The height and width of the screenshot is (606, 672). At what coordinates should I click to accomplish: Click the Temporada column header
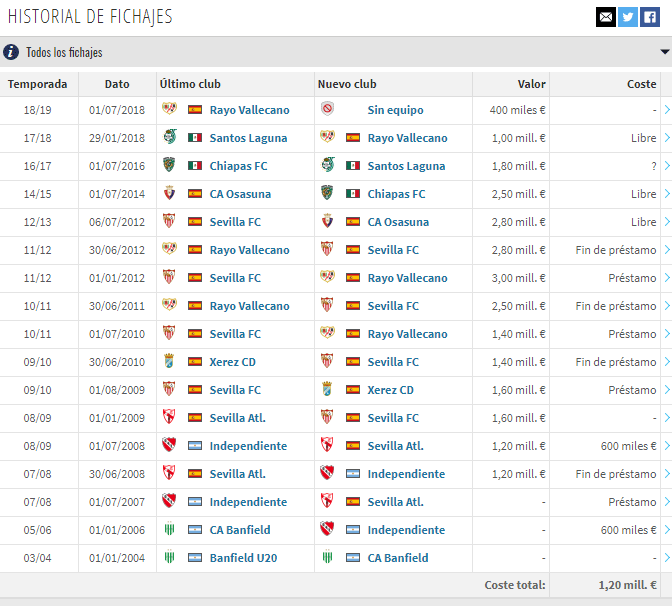pyautogui.click(x=38, y=84)
